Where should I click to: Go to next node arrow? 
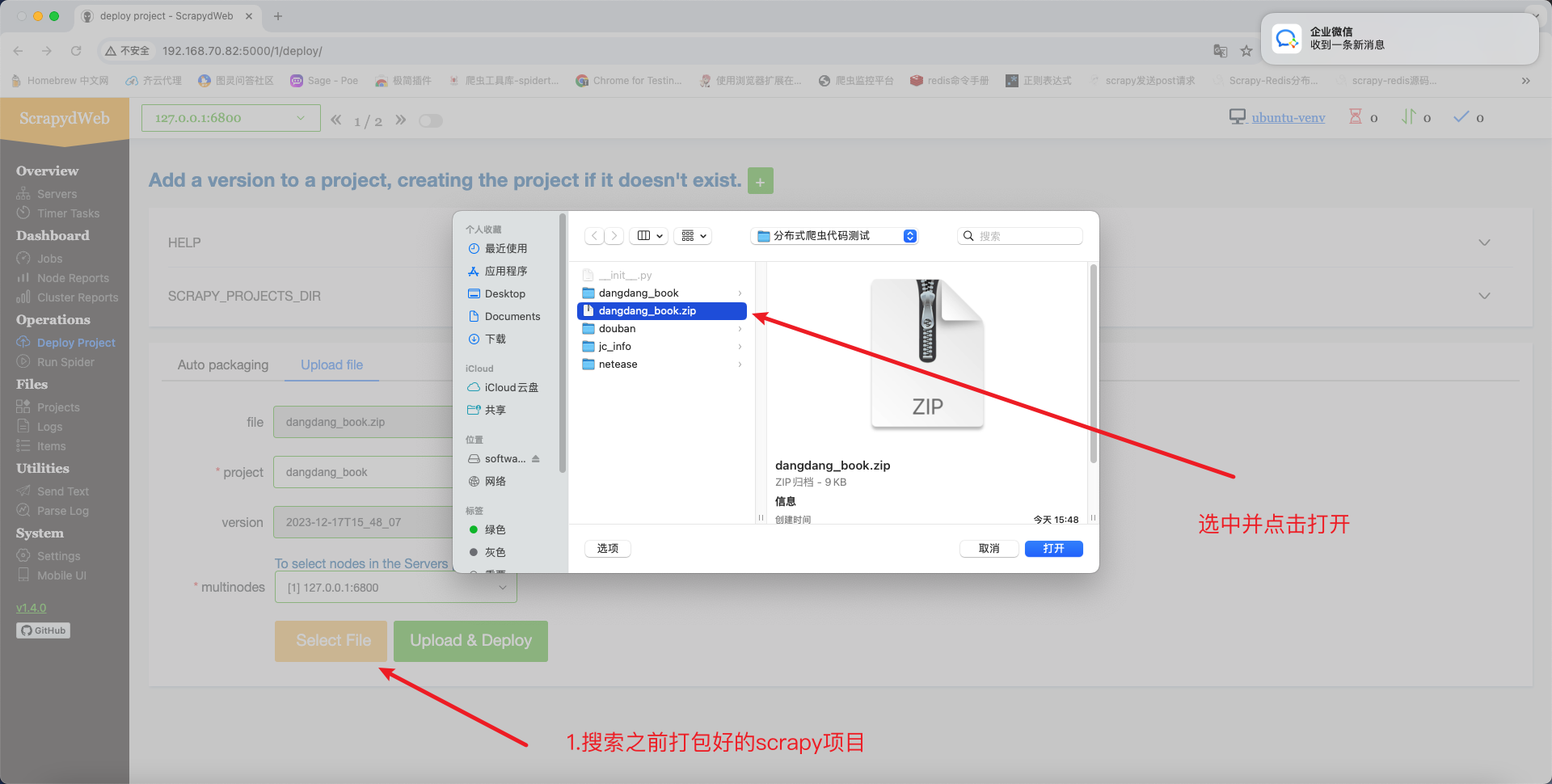tap(400, 120)
